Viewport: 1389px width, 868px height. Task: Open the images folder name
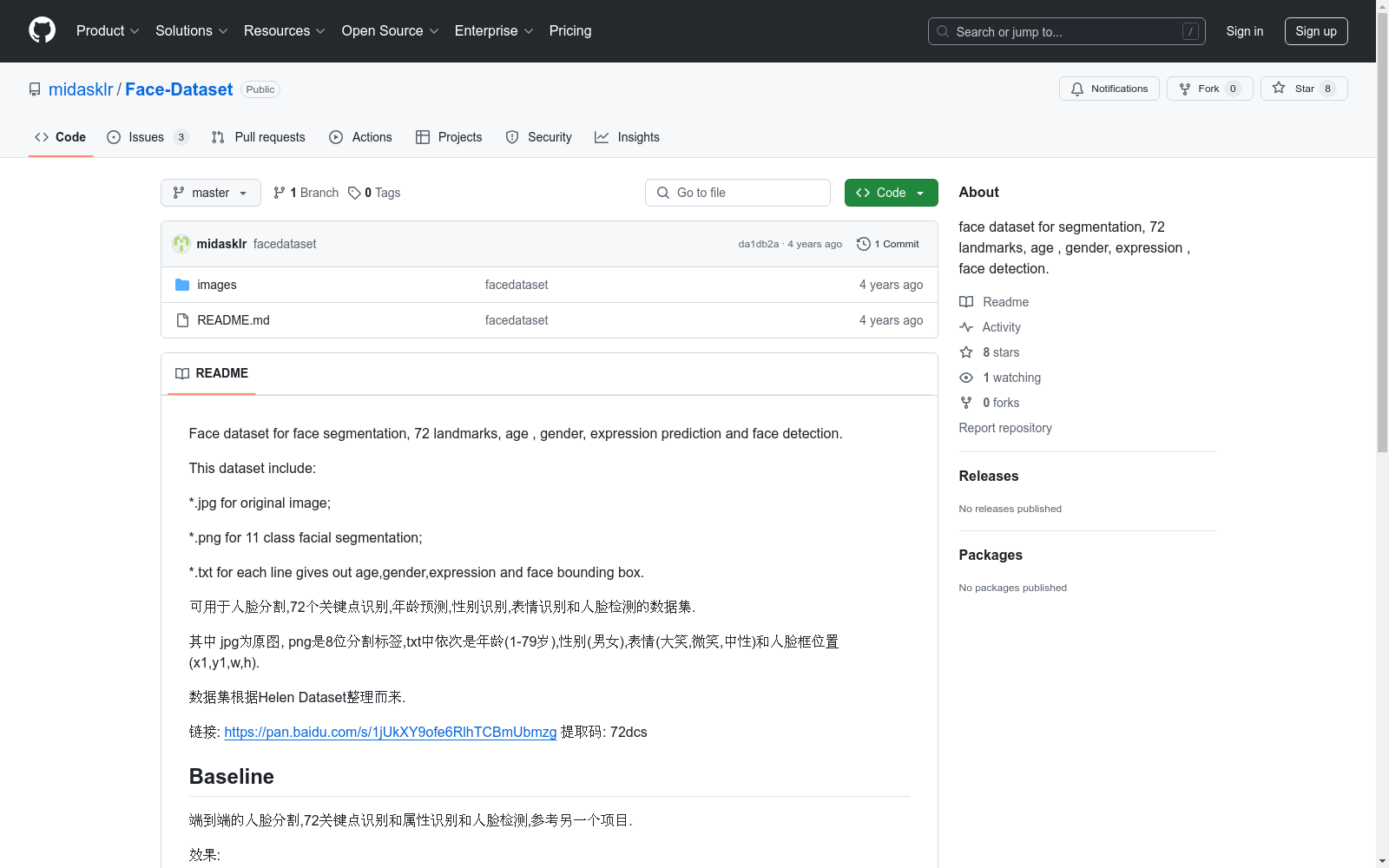coord(217,285)
